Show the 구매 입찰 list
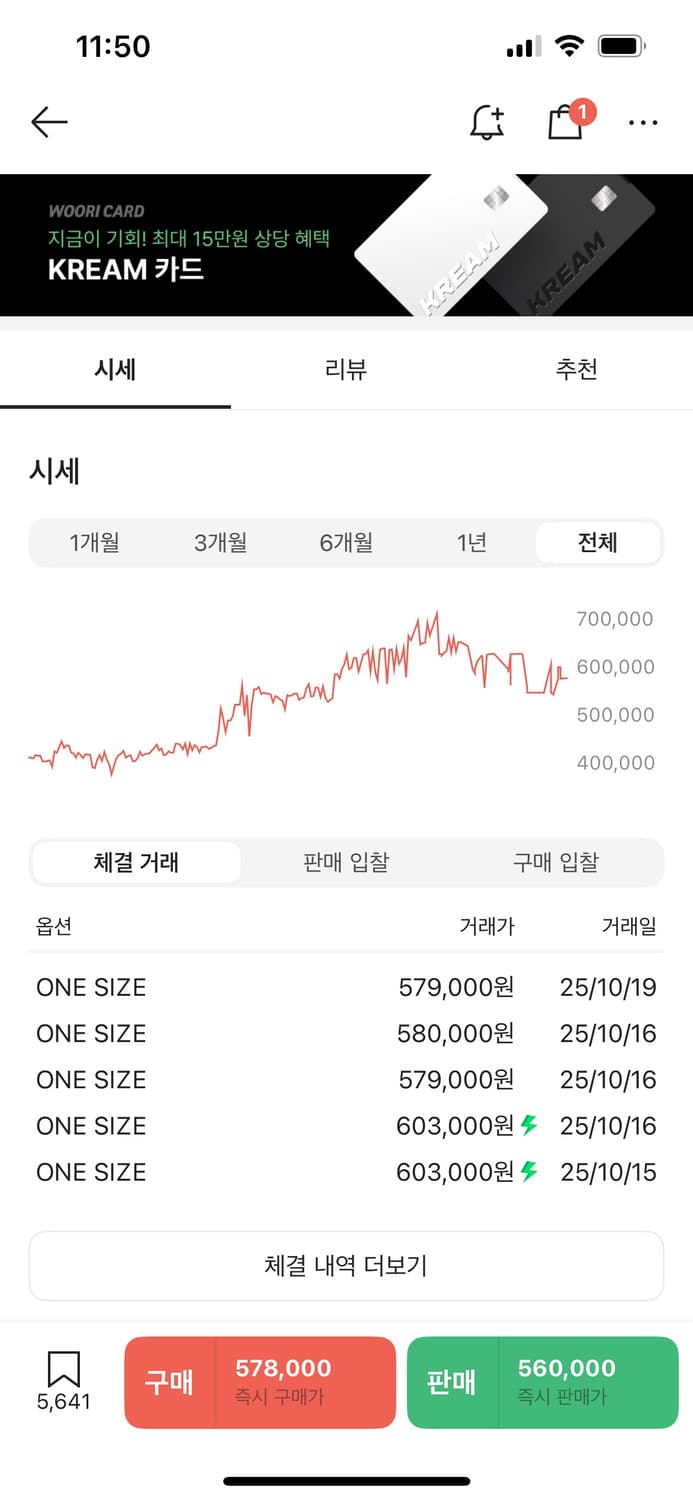The width and height of the screenshot is (693, 1500). (x=556, y=862)
